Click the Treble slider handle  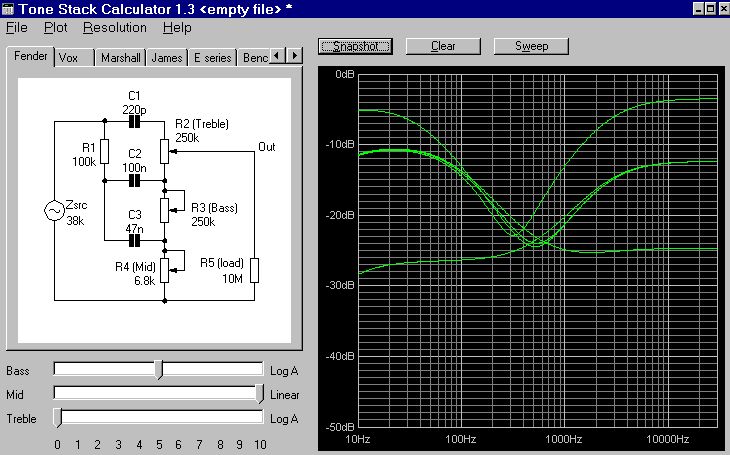pos(58,418)
